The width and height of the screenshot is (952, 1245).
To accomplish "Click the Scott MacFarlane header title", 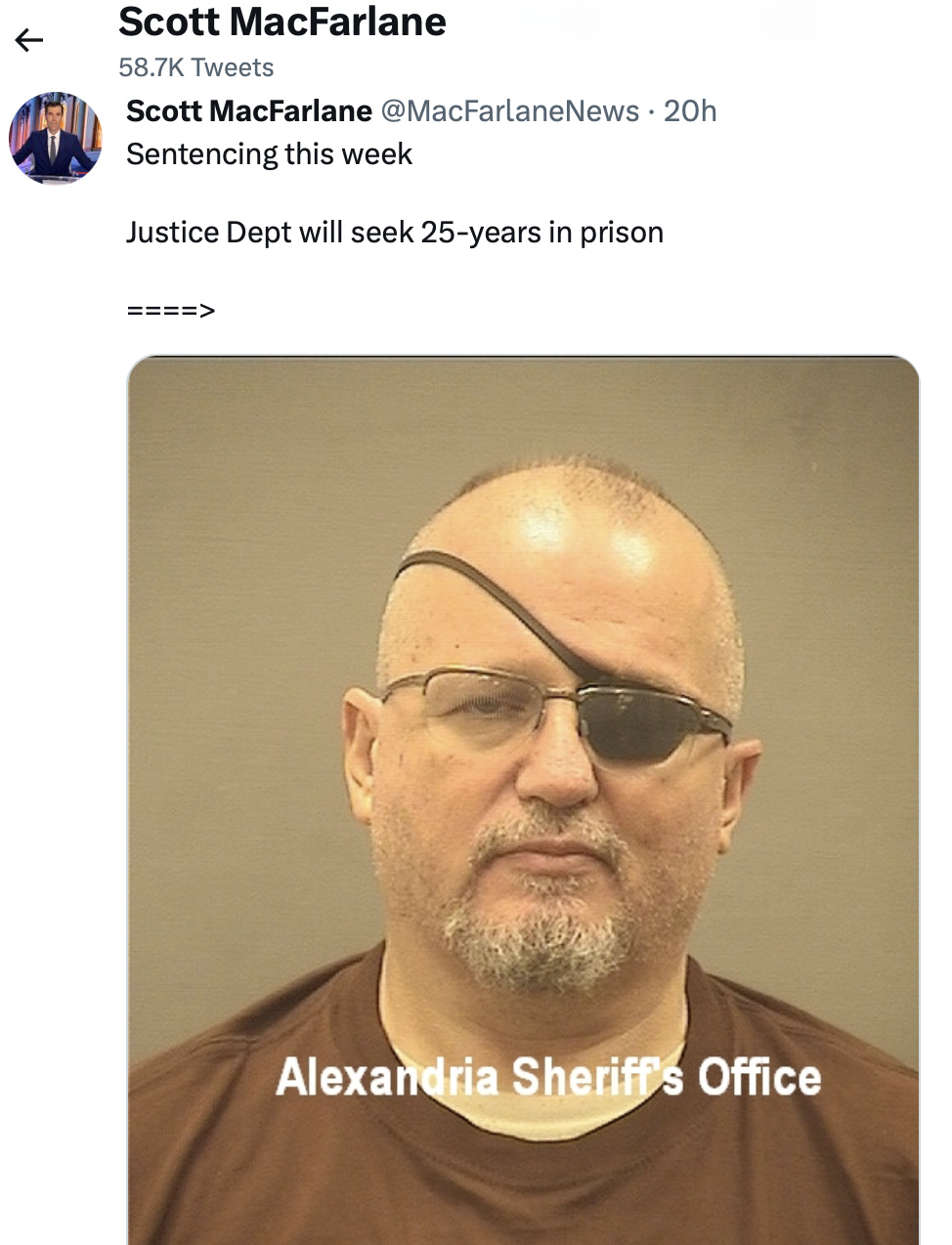I will 282,21.
